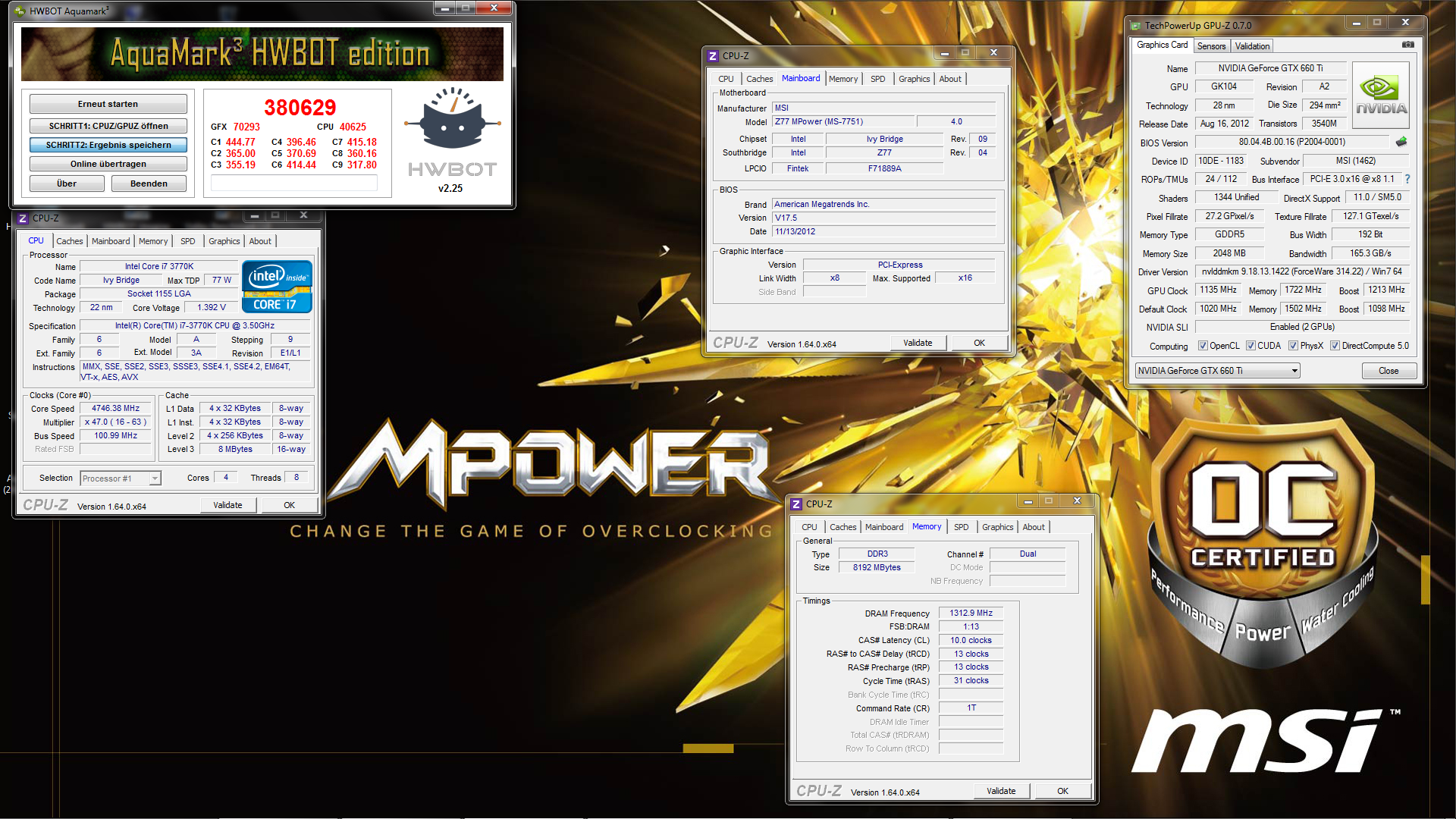Minimize the GPU-Z window

pyautogui.click(x=1356, y=24)
